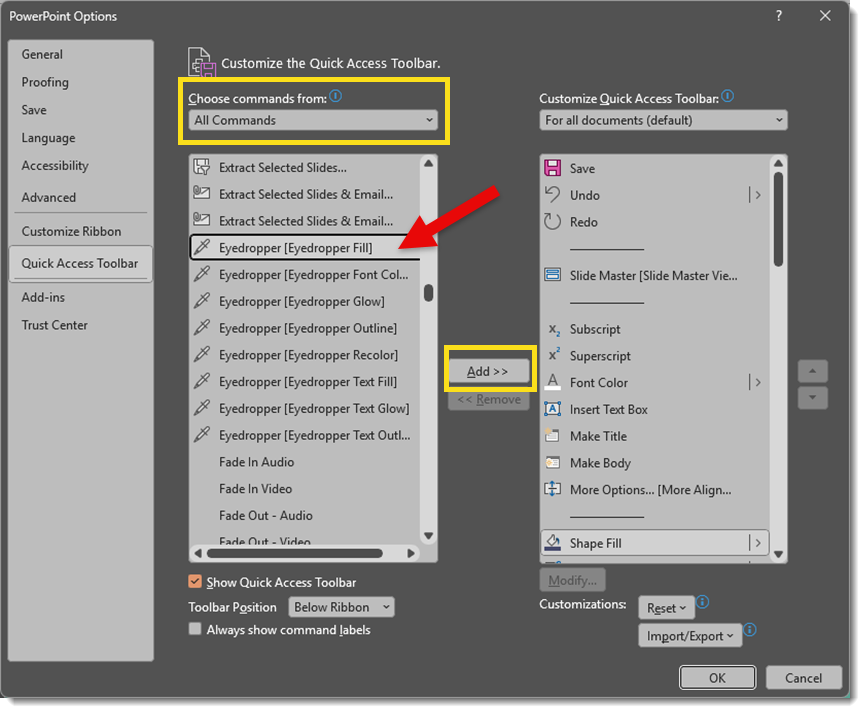The image size is (865, 713).
Task: Click the Shape Fill paint bucket icon
Action: tap(552, 542)
